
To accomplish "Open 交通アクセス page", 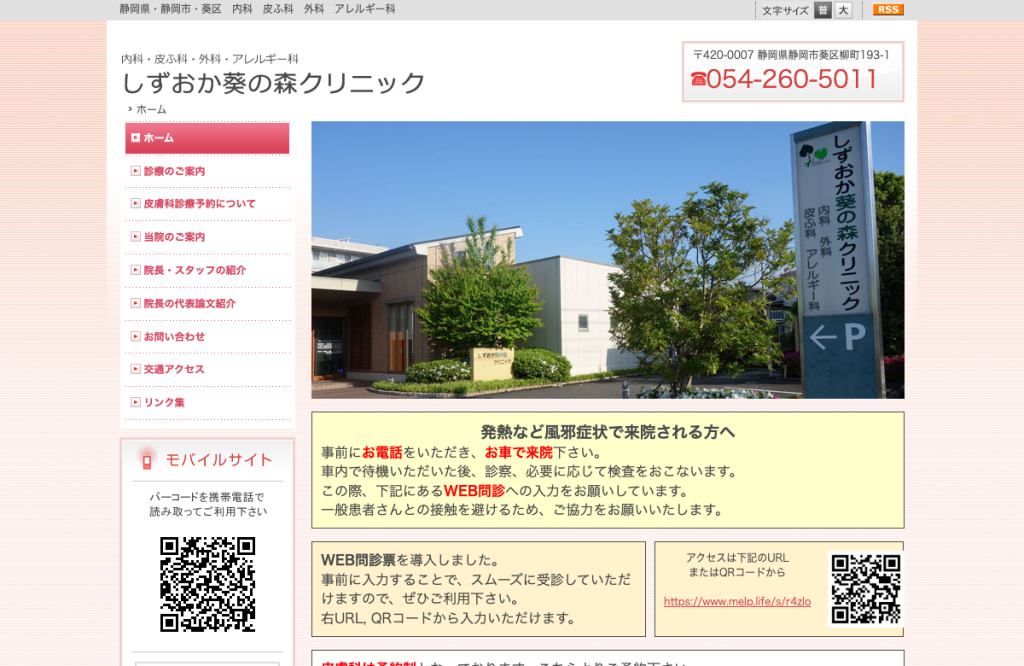I will (174, 370).
